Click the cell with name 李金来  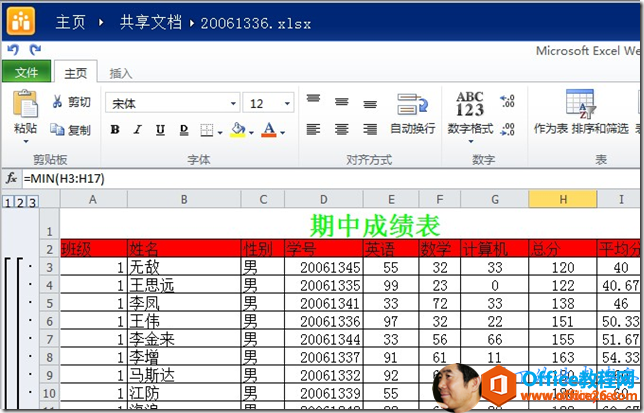coord(184,339)
